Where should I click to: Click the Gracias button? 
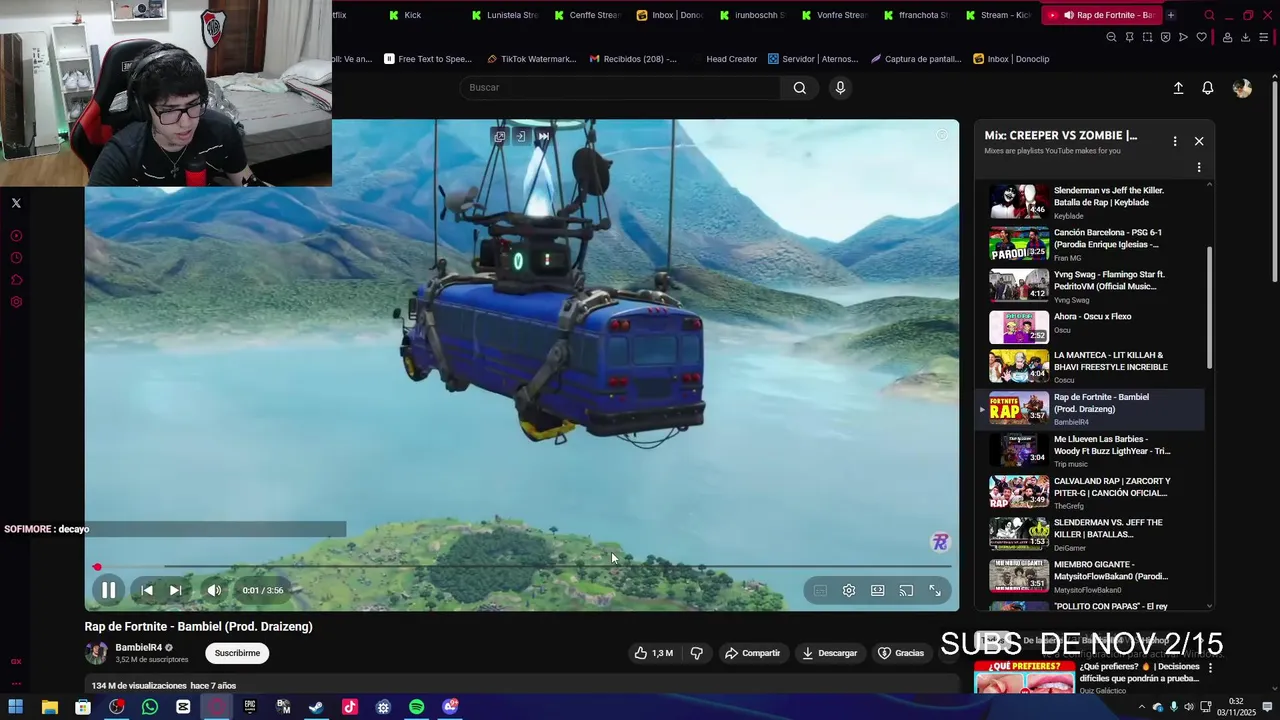click(900, 653)
